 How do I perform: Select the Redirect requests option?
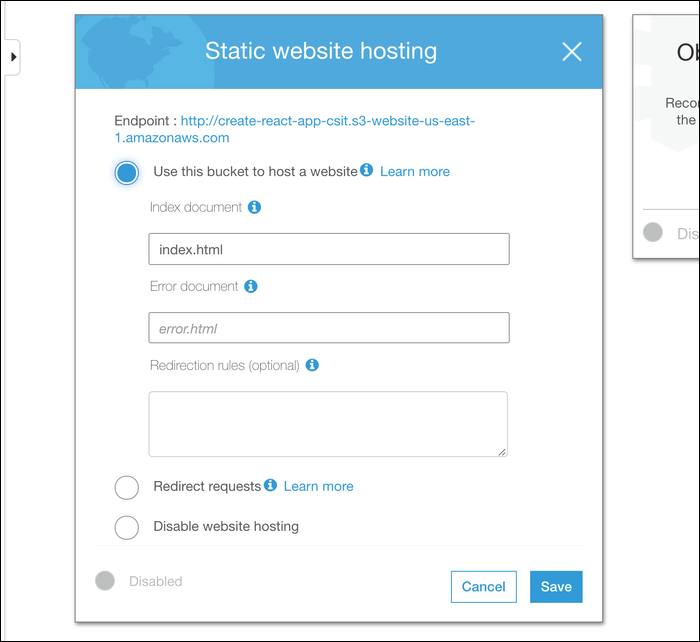126,487
